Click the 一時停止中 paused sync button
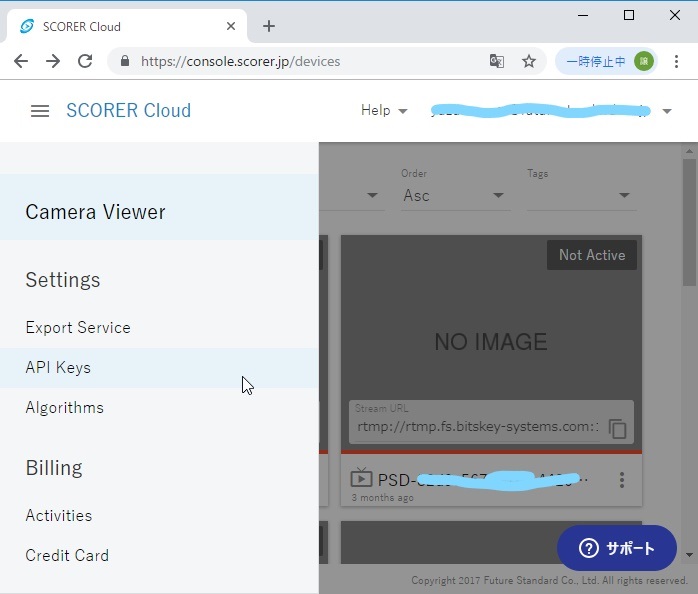This screenshot has height=594, width=698. [x=606, y=61]
